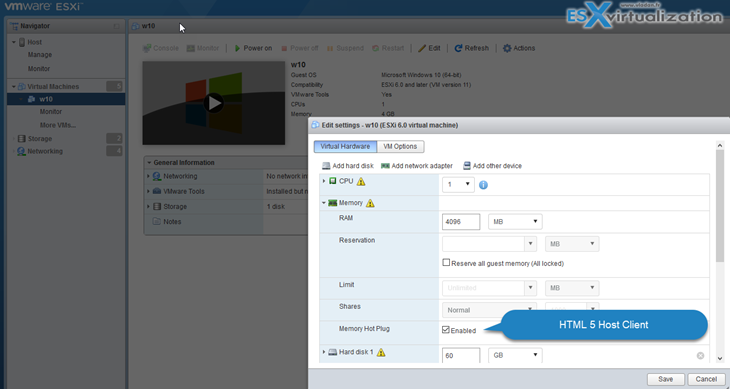Image resolution: width=730 pixels, height=389 pixels.
Task: Switch to the VM Options tab
Action: [x=400, y=147]
